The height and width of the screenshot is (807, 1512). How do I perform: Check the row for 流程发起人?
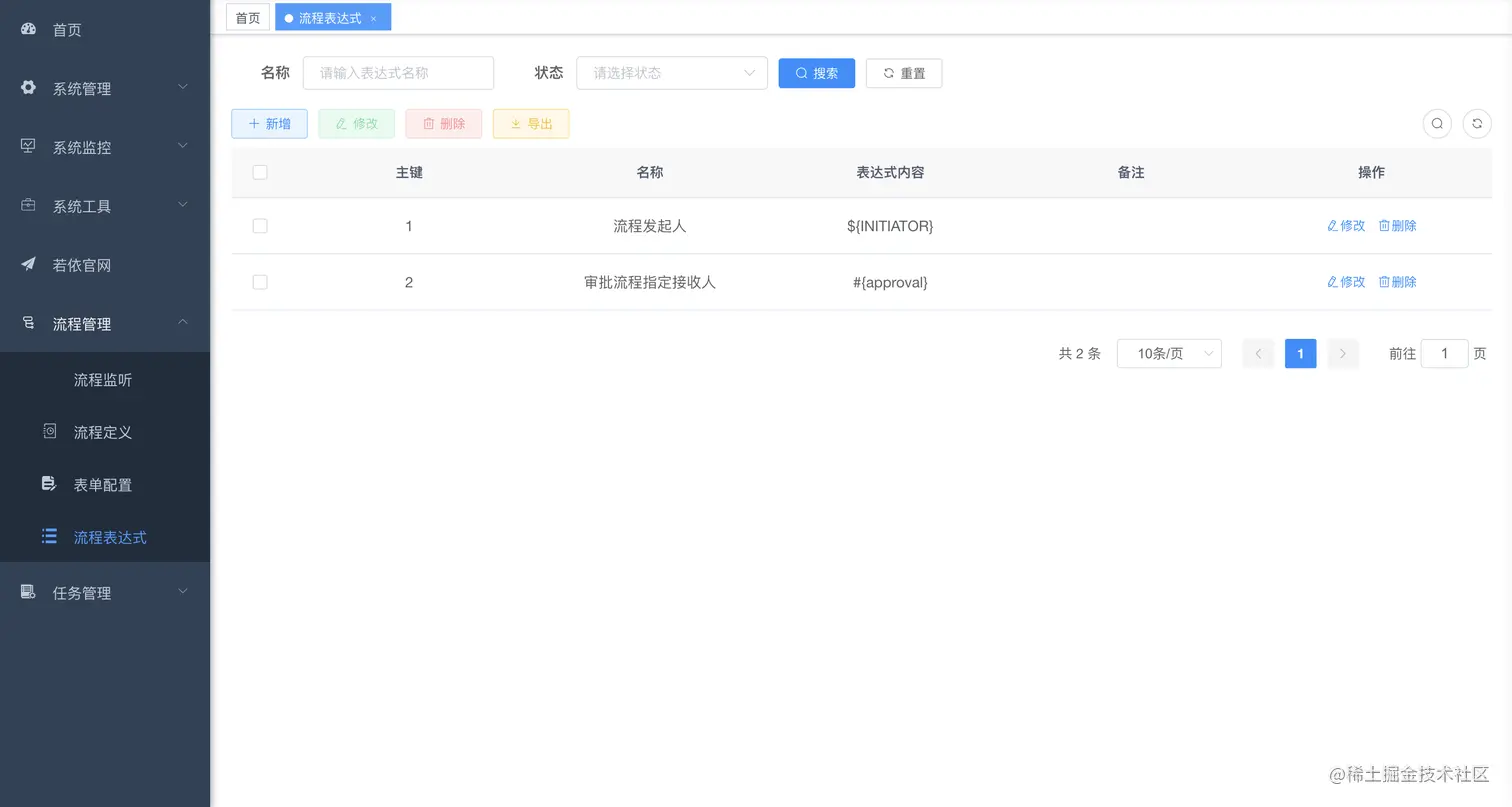tap(260, 226)
